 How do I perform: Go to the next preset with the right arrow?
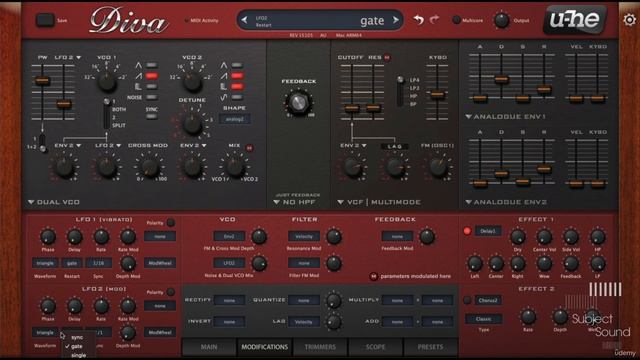[x=396, y=20]
